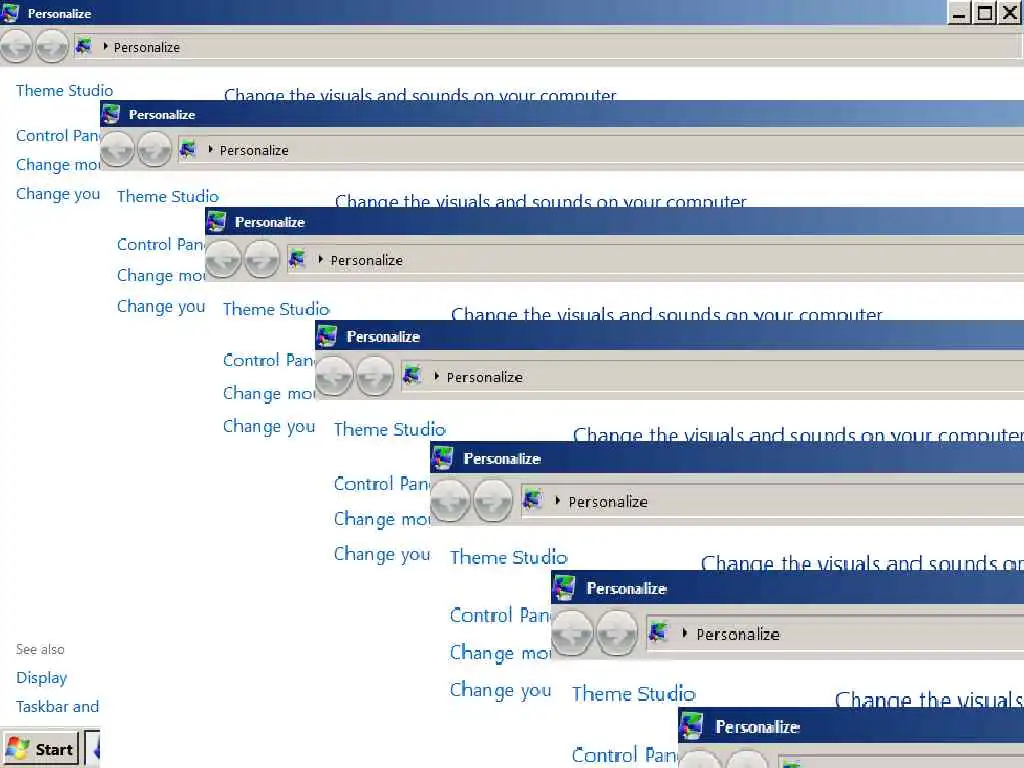This screenshot has width=1024, height=768.
Task: Click 'Change you' link in second-from-back Personalize window
Action: click(x=161, y=306)
